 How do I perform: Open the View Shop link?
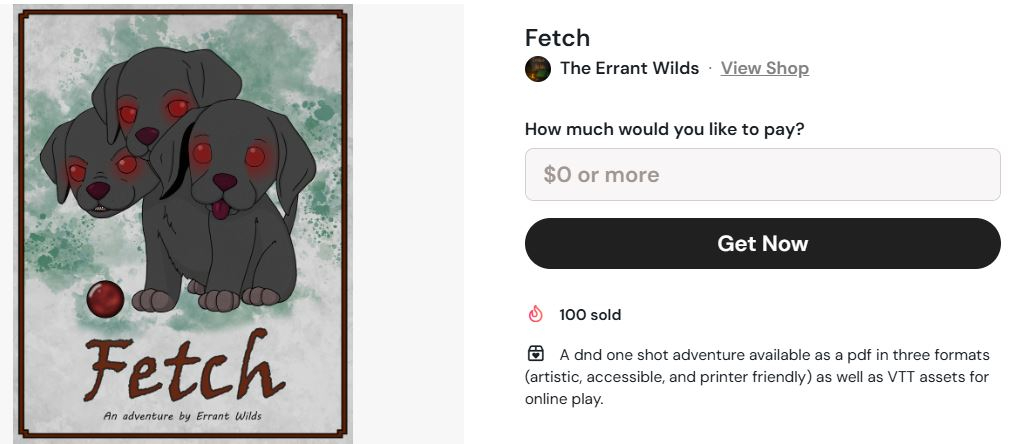[764, 68]
